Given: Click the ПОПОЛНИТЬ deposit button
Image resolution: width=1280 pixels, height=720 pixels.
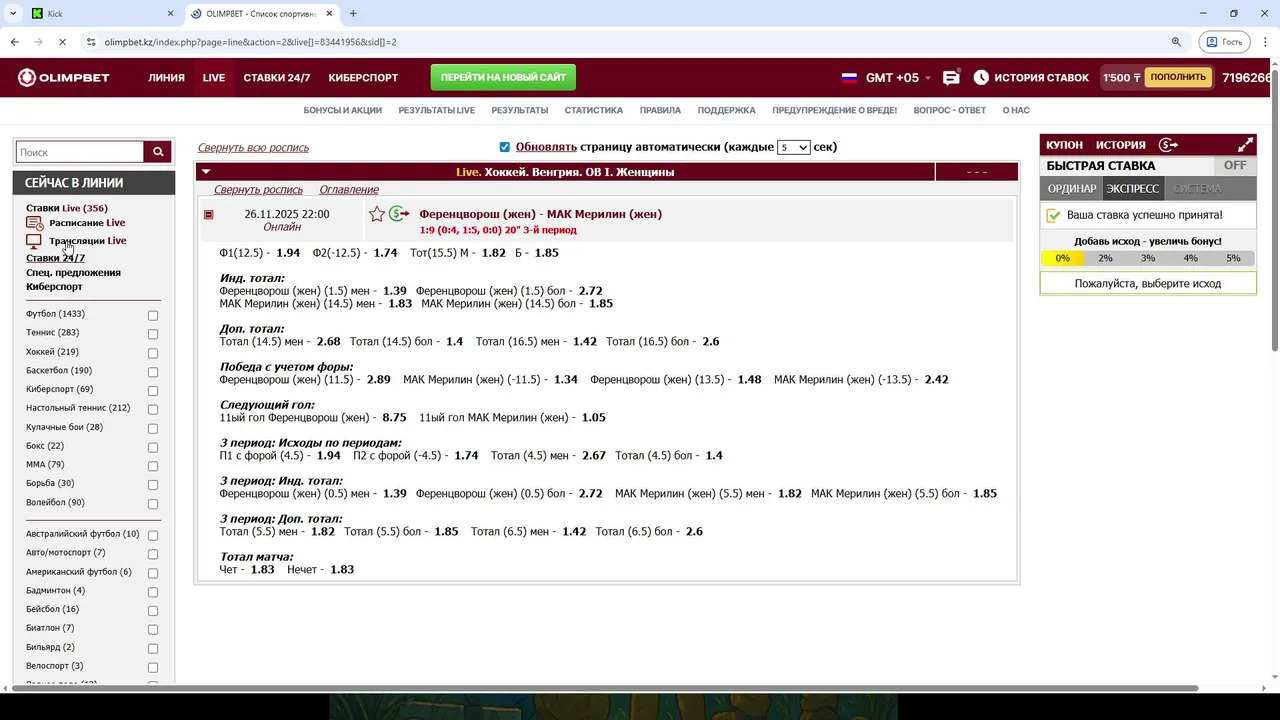Looking at the screenshot, I should click(x=1178, y=77).
